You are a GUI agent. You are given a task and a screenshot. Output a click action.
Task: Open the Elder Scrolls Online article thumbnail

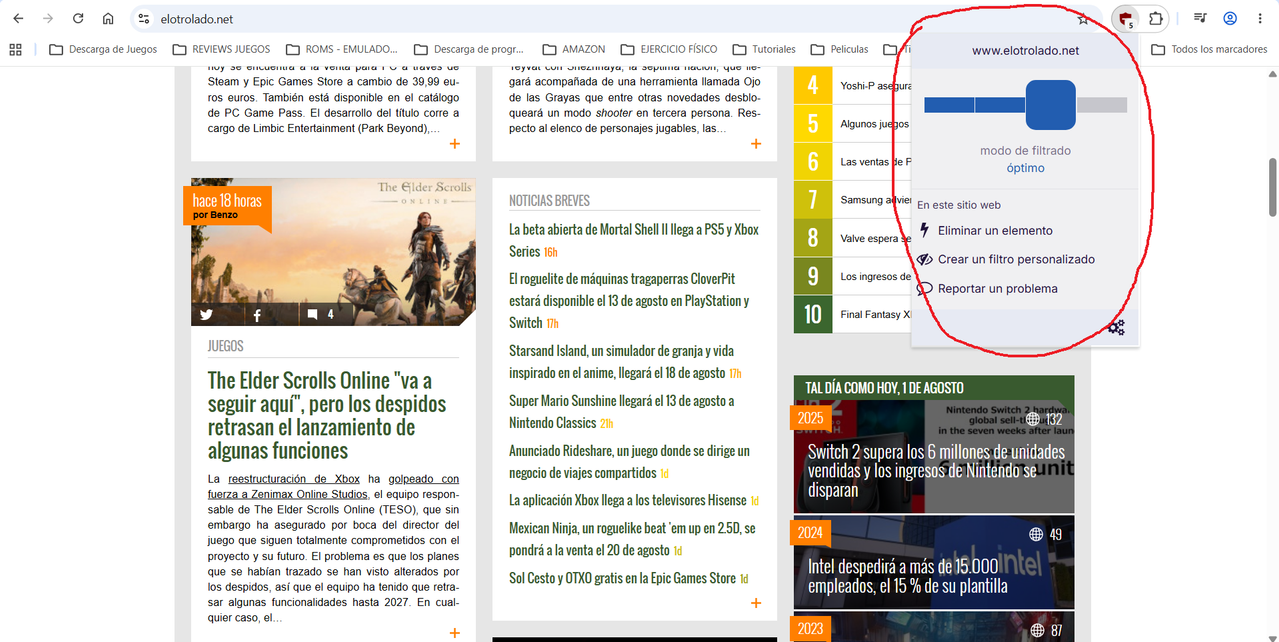point(333,252)
